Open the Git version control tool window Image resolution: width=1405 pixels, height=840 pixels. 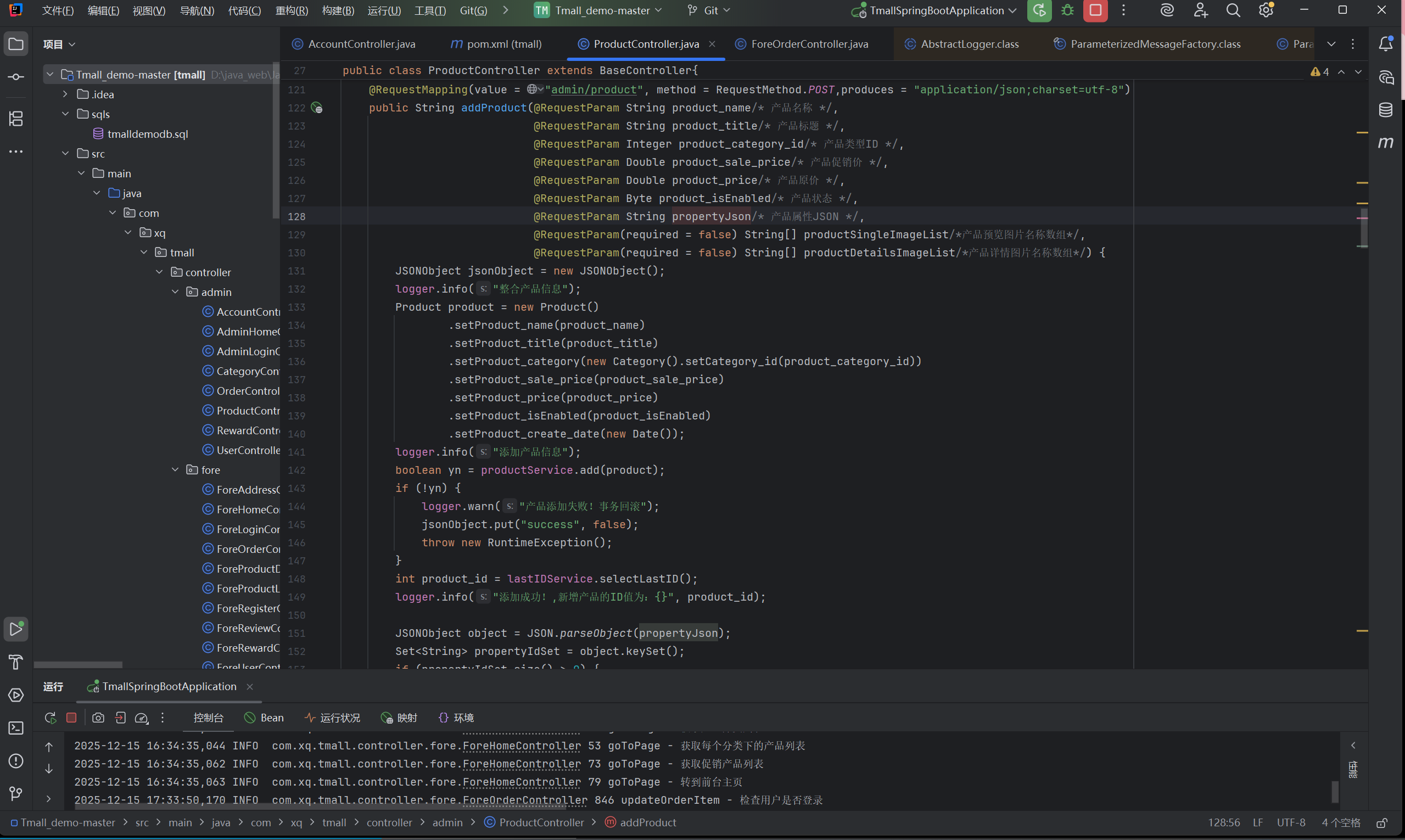[x=16, y=793]
